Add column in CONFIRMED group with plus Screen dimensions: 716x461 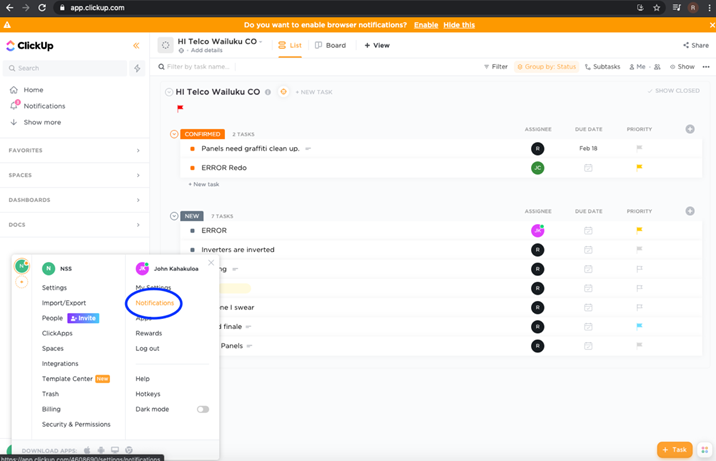[690, 129]
